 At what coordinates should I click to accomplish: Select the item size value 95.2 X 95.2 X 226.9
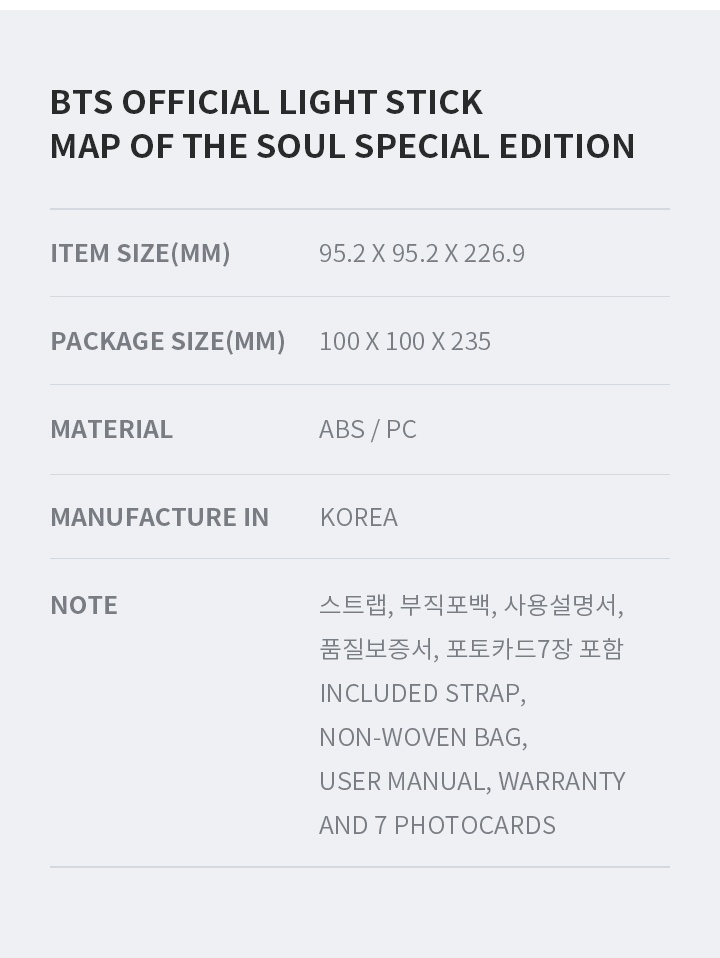coord(421,253)
